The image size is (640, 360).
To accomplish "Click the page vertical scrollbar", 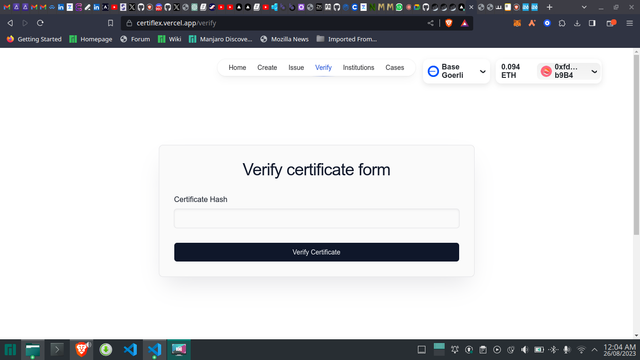I will coord(636,145).
